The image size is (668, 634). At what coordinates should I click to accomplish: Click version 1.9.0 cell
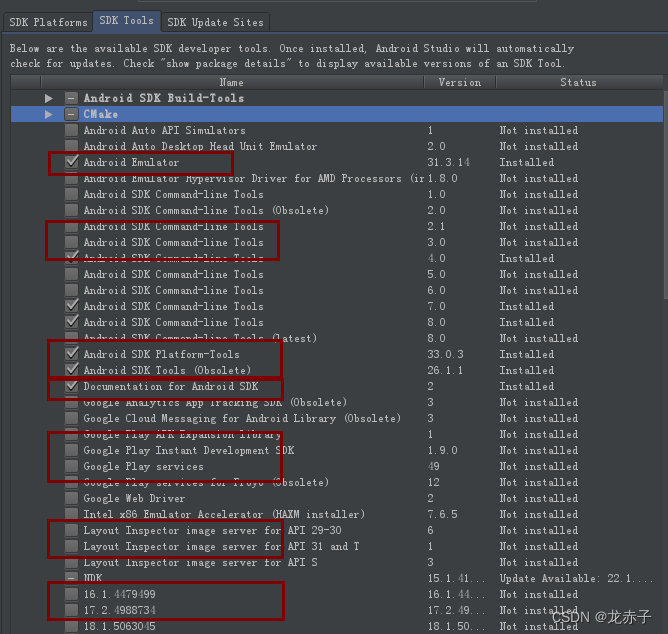point(442,450)
